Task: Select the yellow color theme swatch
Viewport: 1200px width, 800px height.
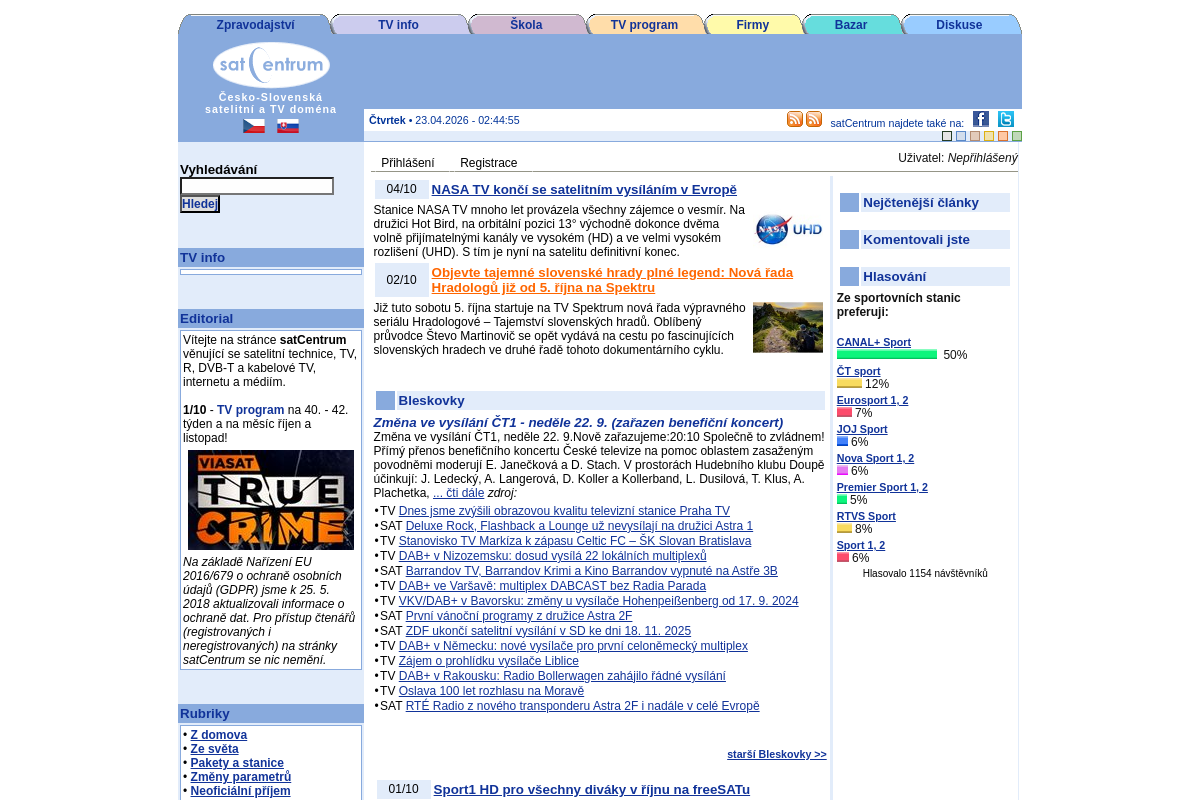Action: [989, 136]
